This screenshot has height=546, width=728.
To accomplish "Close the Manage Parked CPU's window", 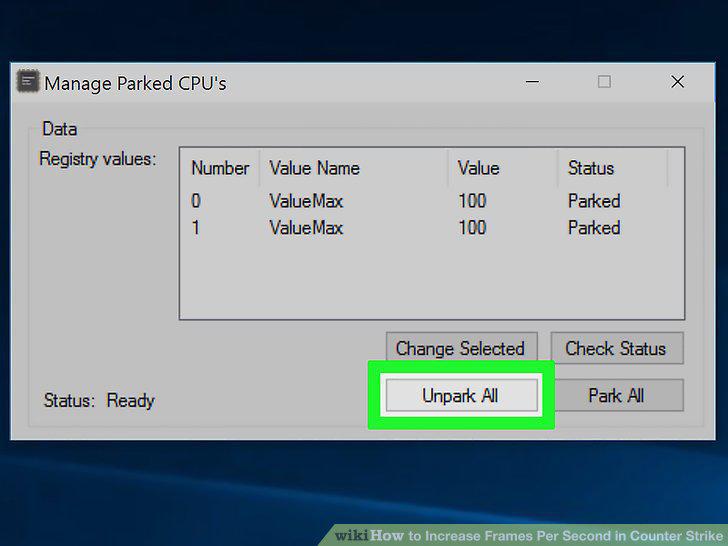I will pyautogui.click(x=677, y=82).
